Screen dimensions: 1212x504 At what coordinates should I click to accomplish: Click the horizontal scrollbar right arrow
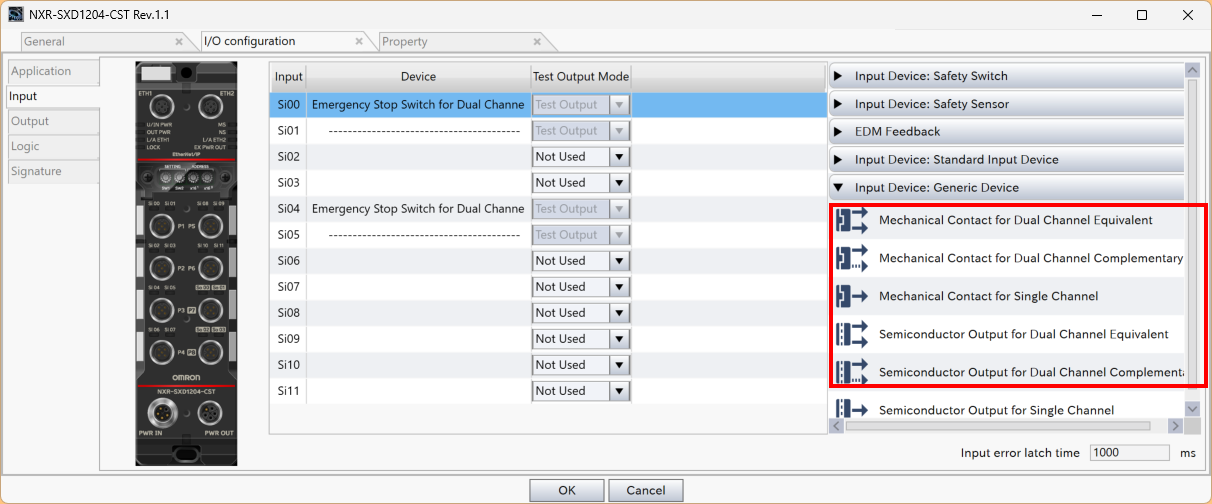(x=1176, y=426)
